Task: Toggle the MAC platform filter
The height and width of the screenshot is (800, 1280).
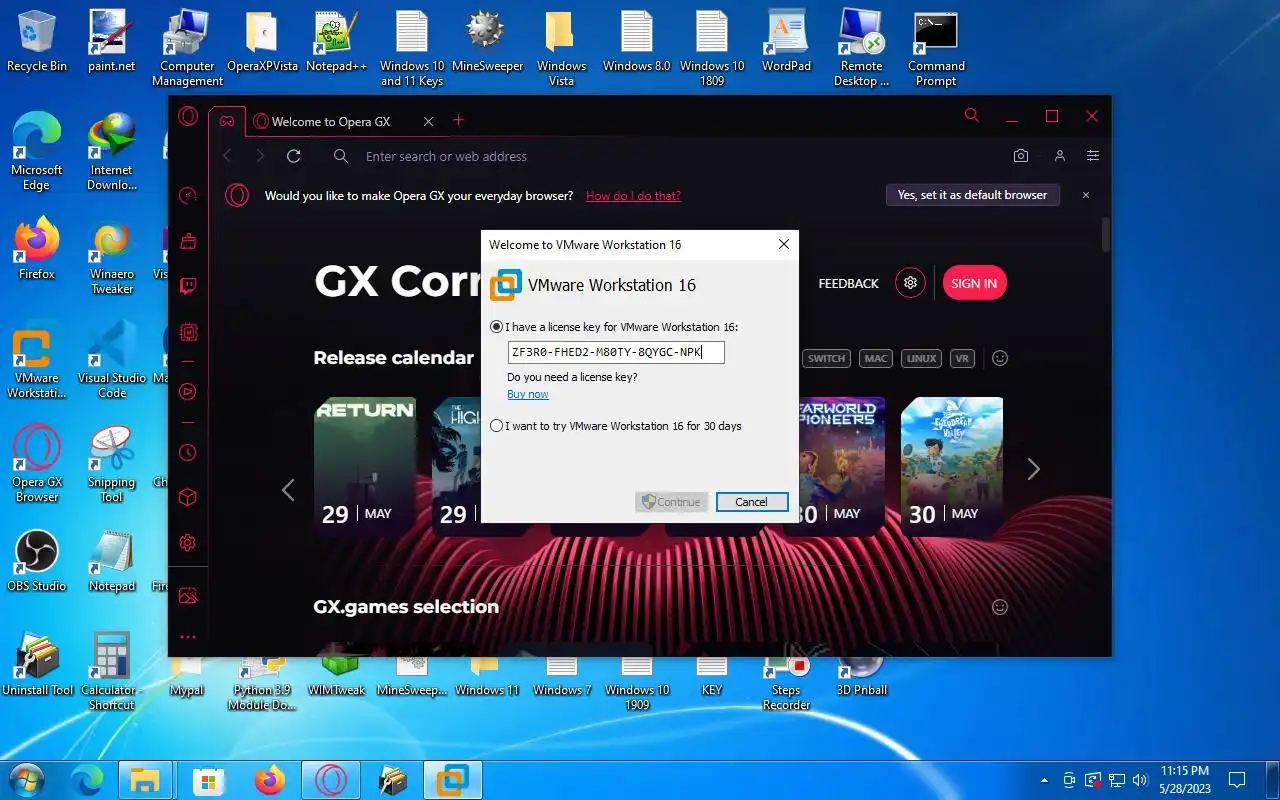Action: (x=876, y=358)
